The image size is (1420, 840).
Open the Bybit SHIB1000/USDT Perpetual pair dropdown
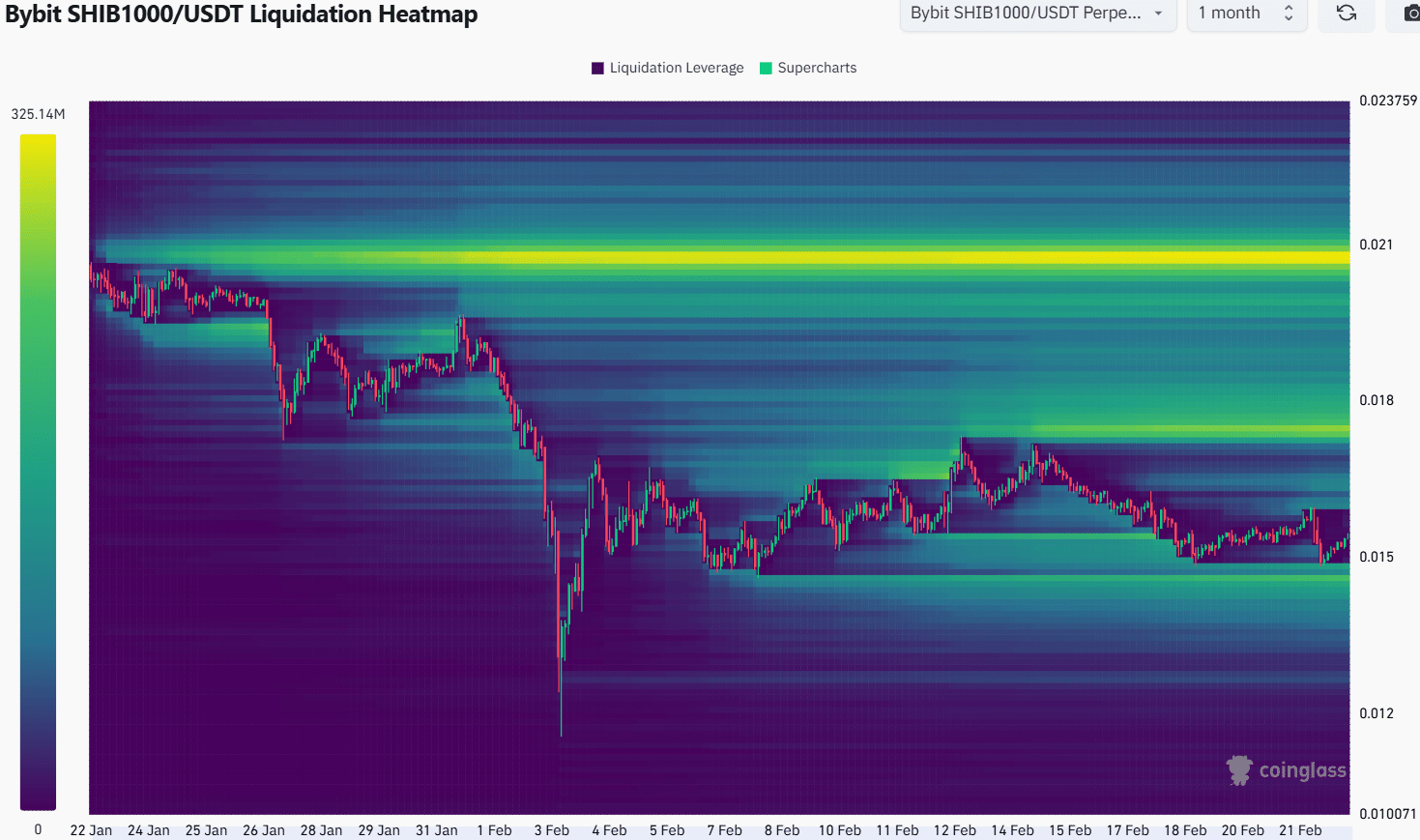pyautogui.click(x=1038, y=14)
